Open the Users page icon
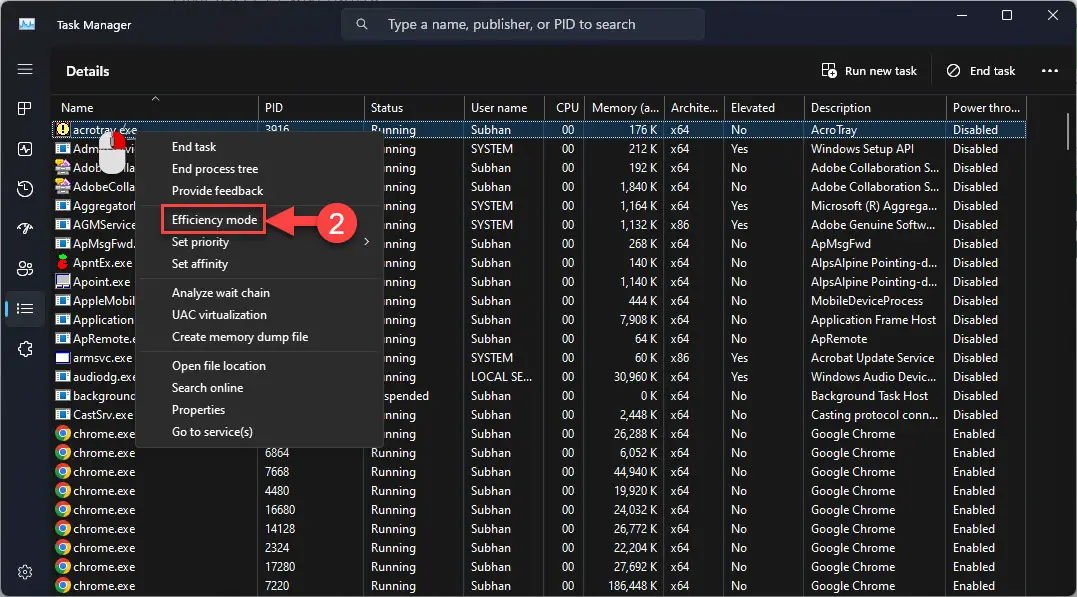Viewport: 1077px width, 597px height. click(25, 268)
